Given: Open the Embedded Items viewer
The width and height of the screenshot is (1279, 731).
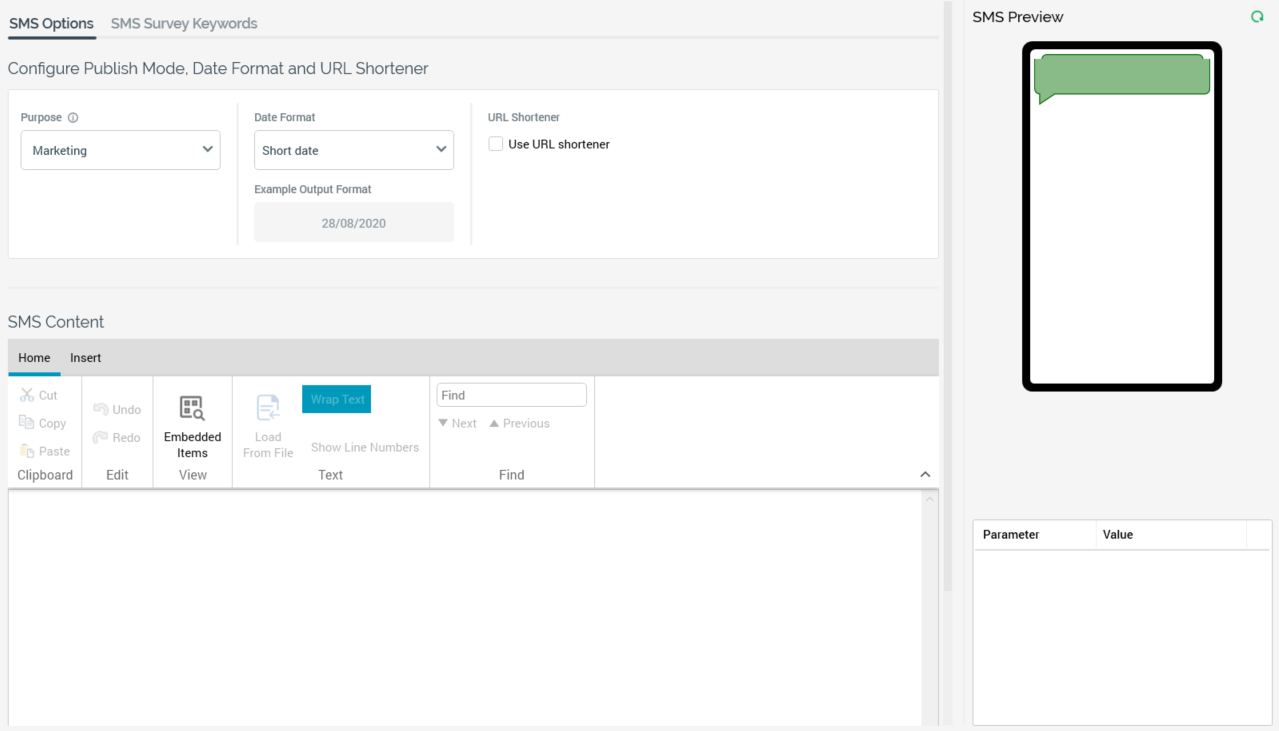Looking at the screenshot, I should [192, 408].
